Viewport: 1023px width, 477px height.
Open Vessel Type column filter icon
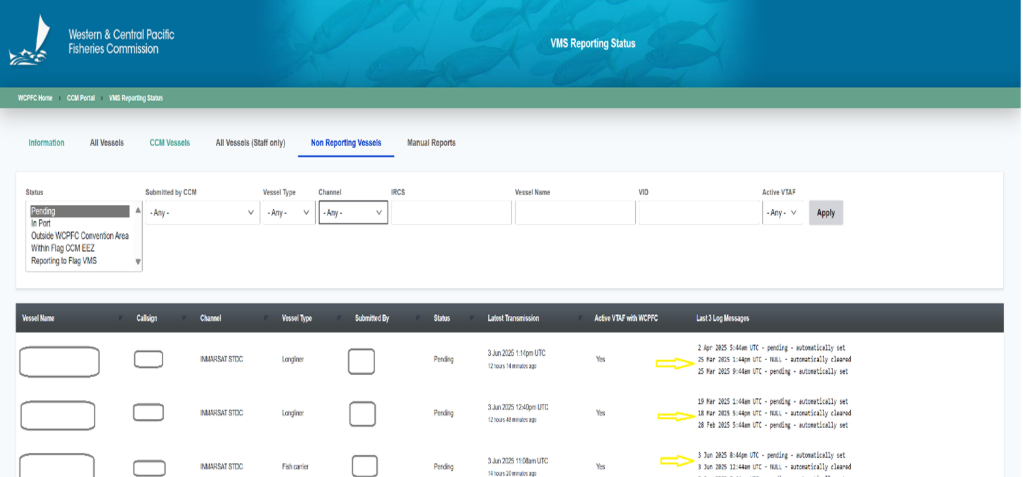pos(339,318)
